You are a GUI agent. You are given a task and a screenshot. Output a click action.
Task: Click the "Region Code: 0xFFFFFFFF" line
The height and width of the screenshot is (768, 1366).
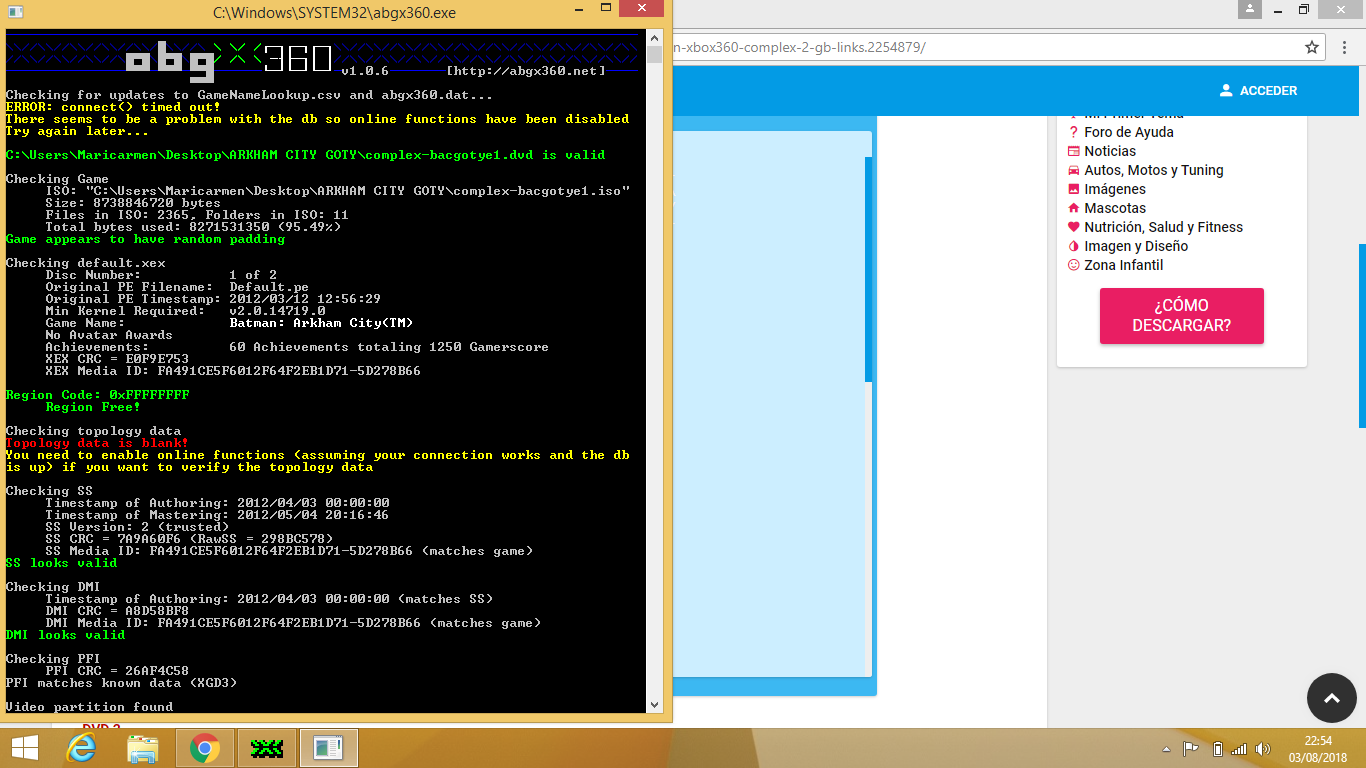pyautogui.click(x=97, y=395)
